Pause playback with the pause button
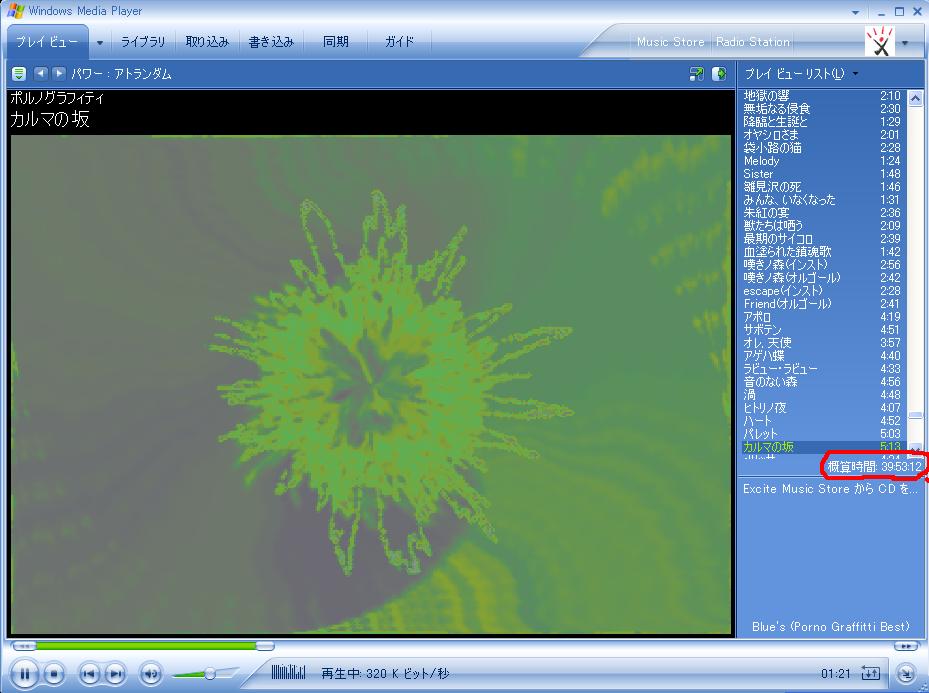Screen dimensions: 929x693 25,673
